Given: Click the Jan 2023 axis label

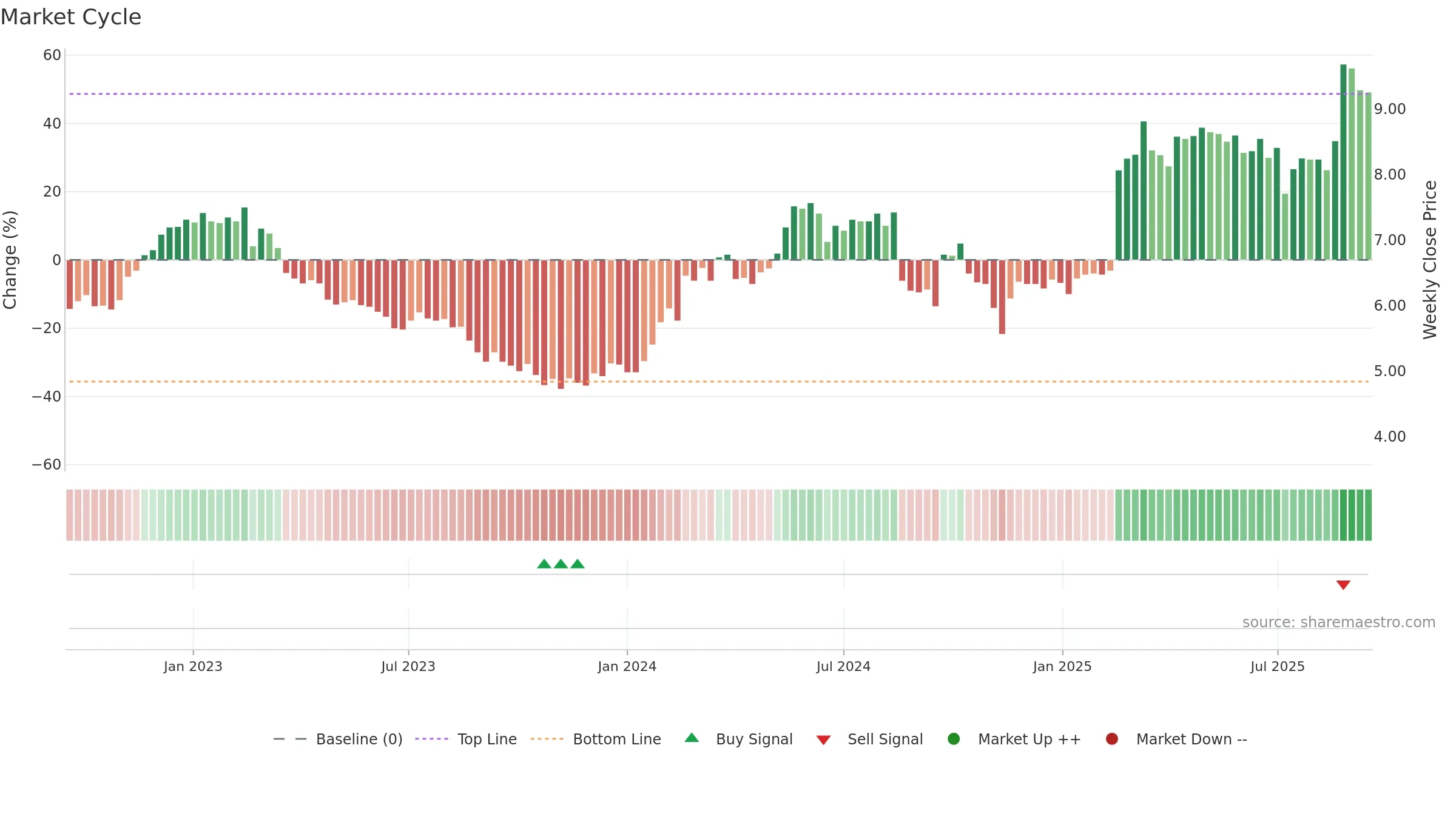Looking at the screenshot, I should tap(193, 667).
